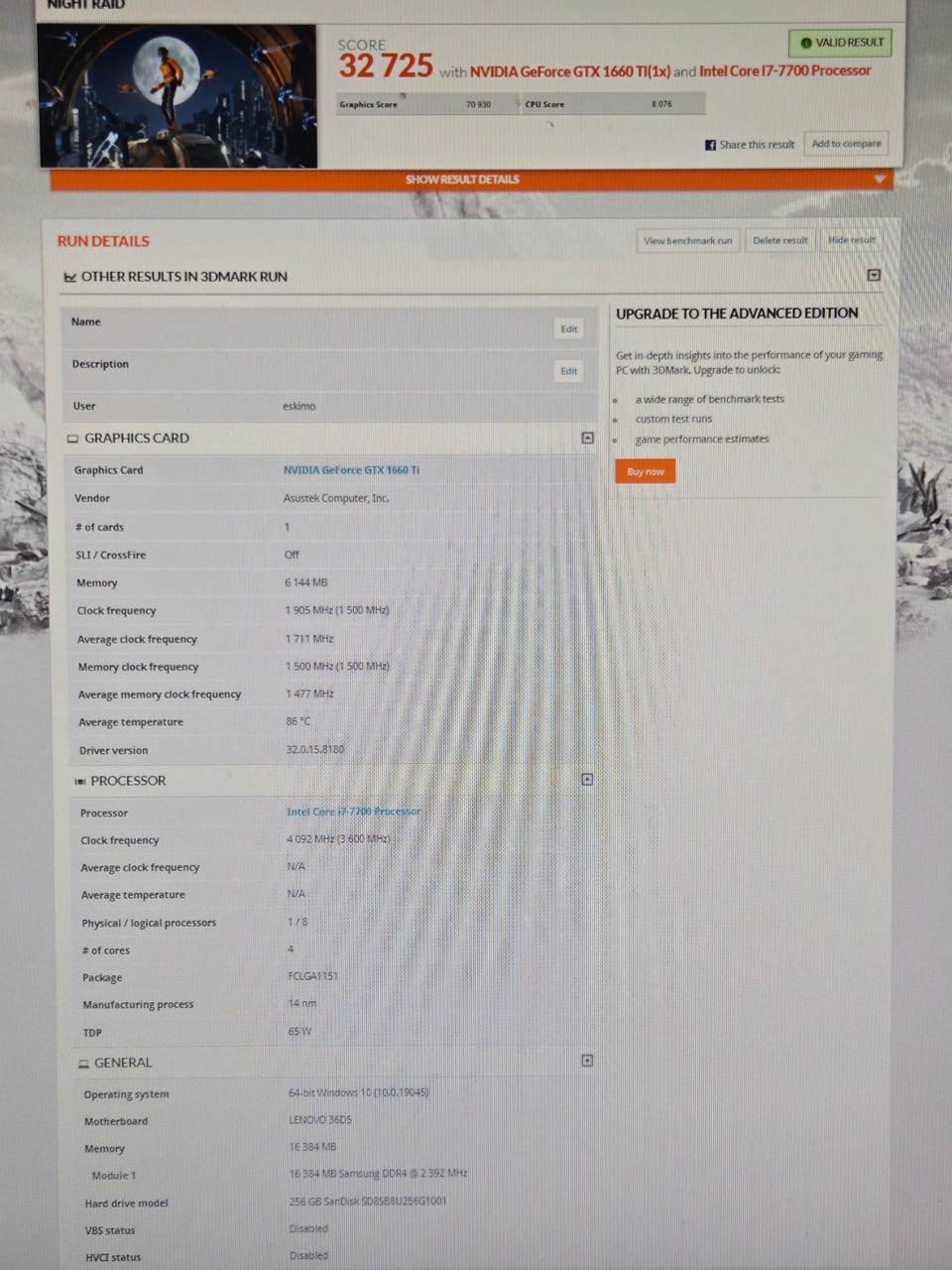Click Add to compare button
952x1270 pixels.
846,144
